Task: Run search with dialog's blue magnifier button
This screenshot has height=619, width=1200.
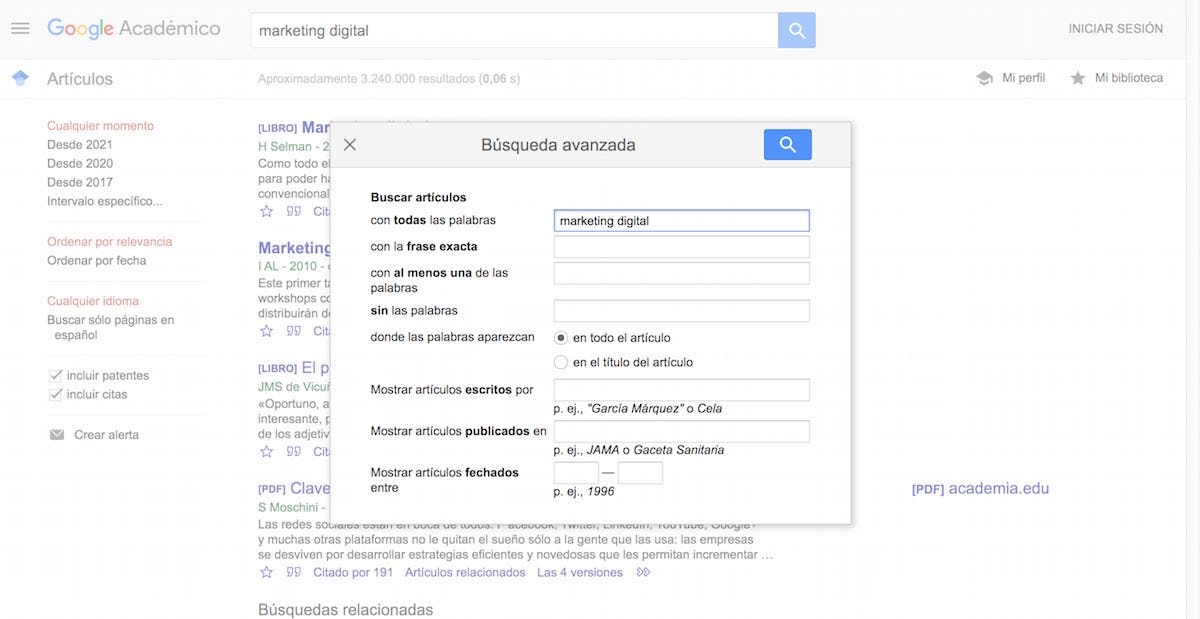Action: pos(787,145)
